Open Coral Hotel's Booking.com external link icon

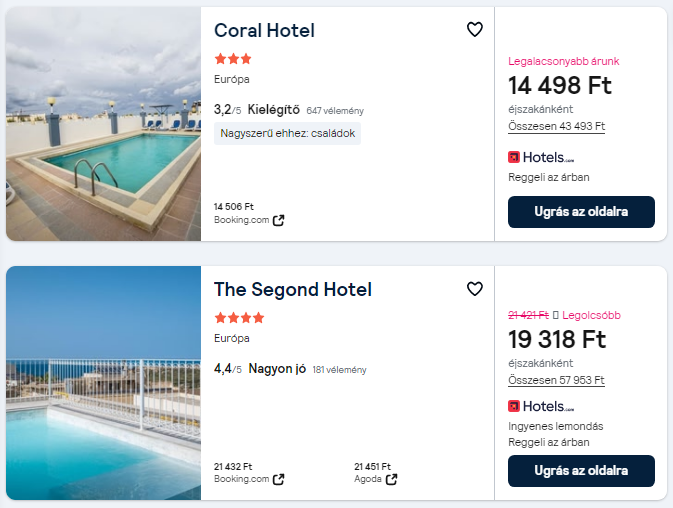(279, 220)
